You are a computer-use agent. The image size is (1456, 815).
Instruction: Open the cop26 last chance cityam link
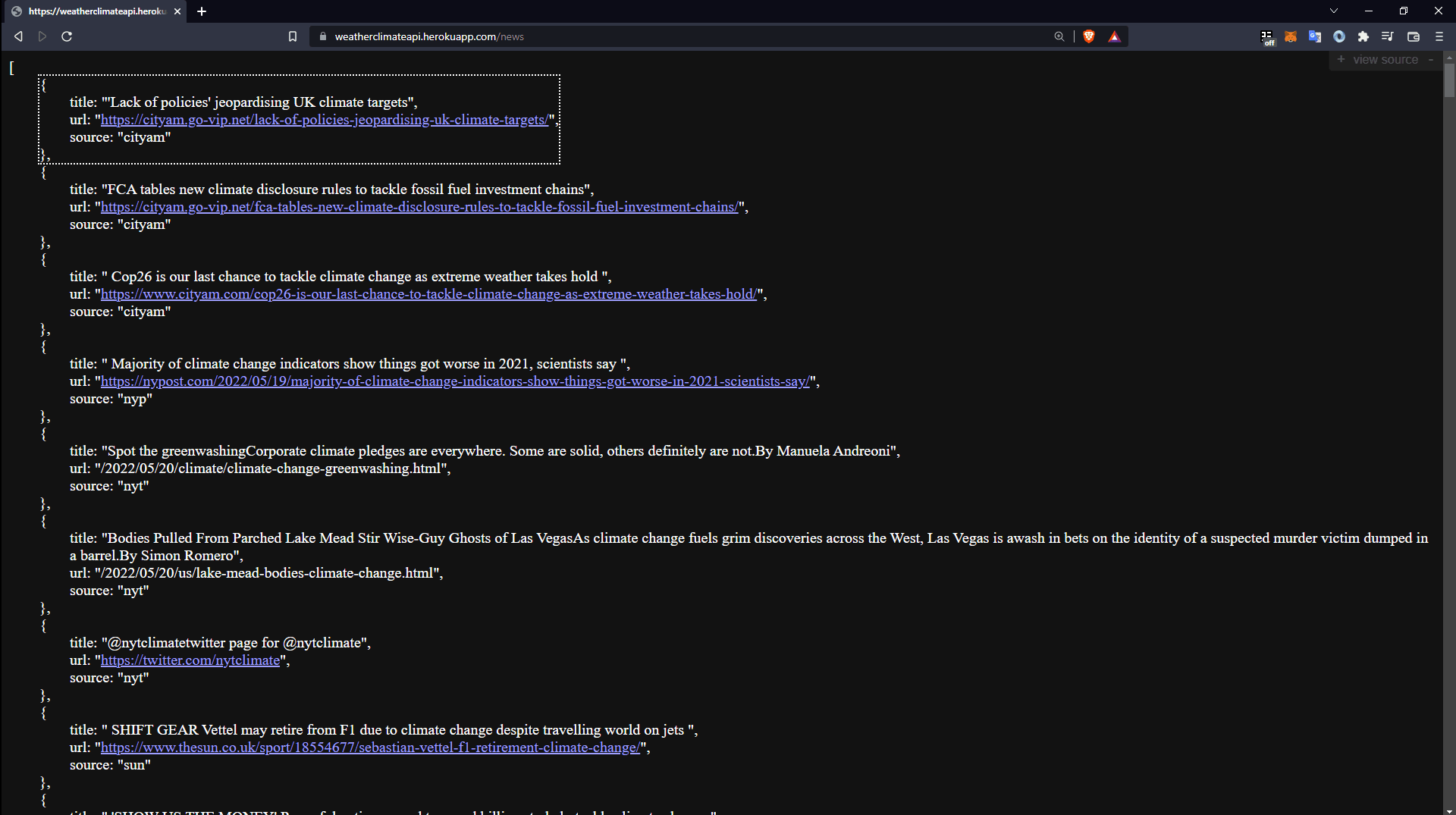coord(428,294)
